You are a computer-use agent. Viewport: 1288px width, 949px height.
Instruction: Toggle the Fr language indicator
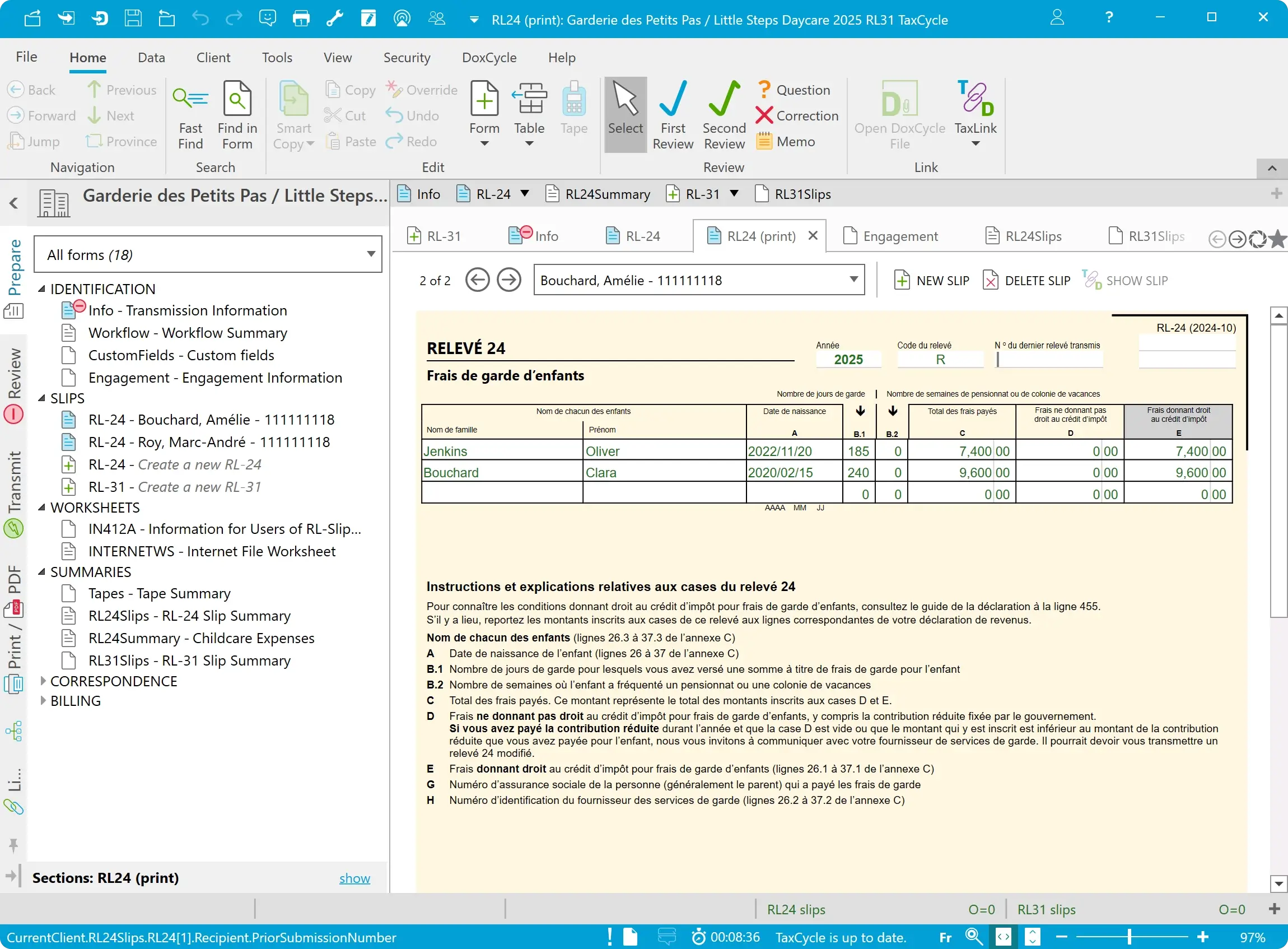coord(945,937)
